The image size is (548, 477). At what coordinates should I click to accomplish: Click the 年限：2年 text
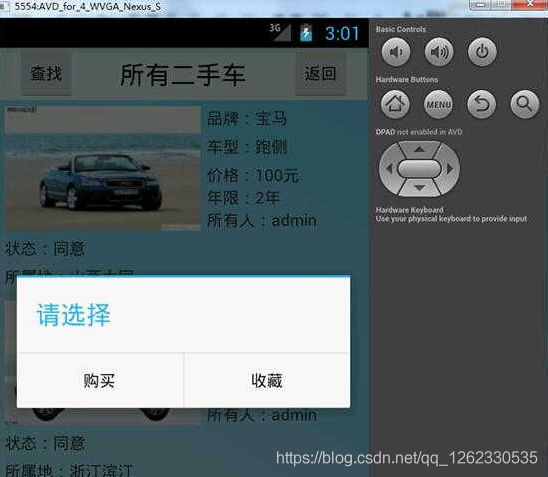point(244,198)
